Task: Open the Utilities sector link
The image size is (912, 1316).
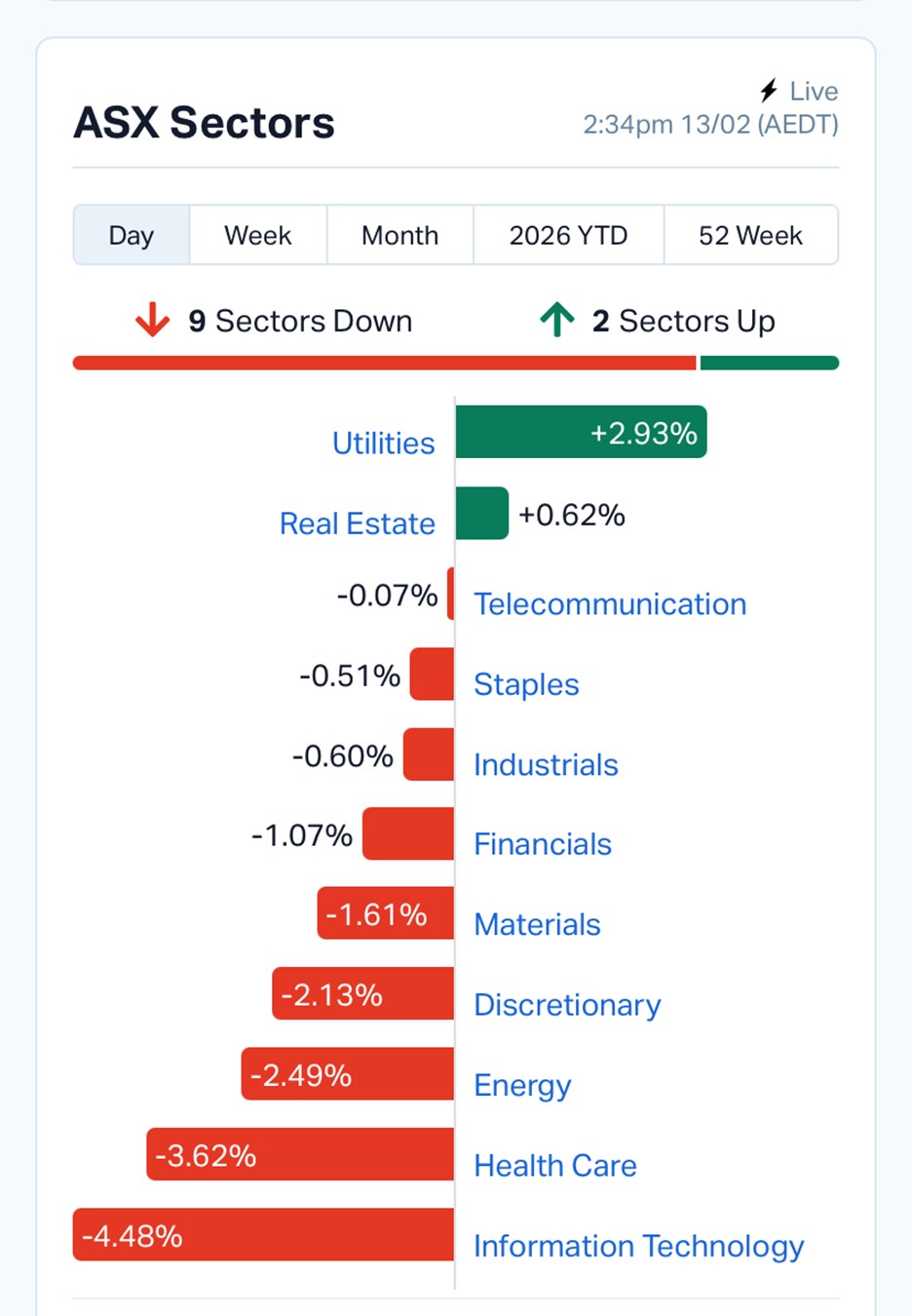Action: tap(383, 444)
